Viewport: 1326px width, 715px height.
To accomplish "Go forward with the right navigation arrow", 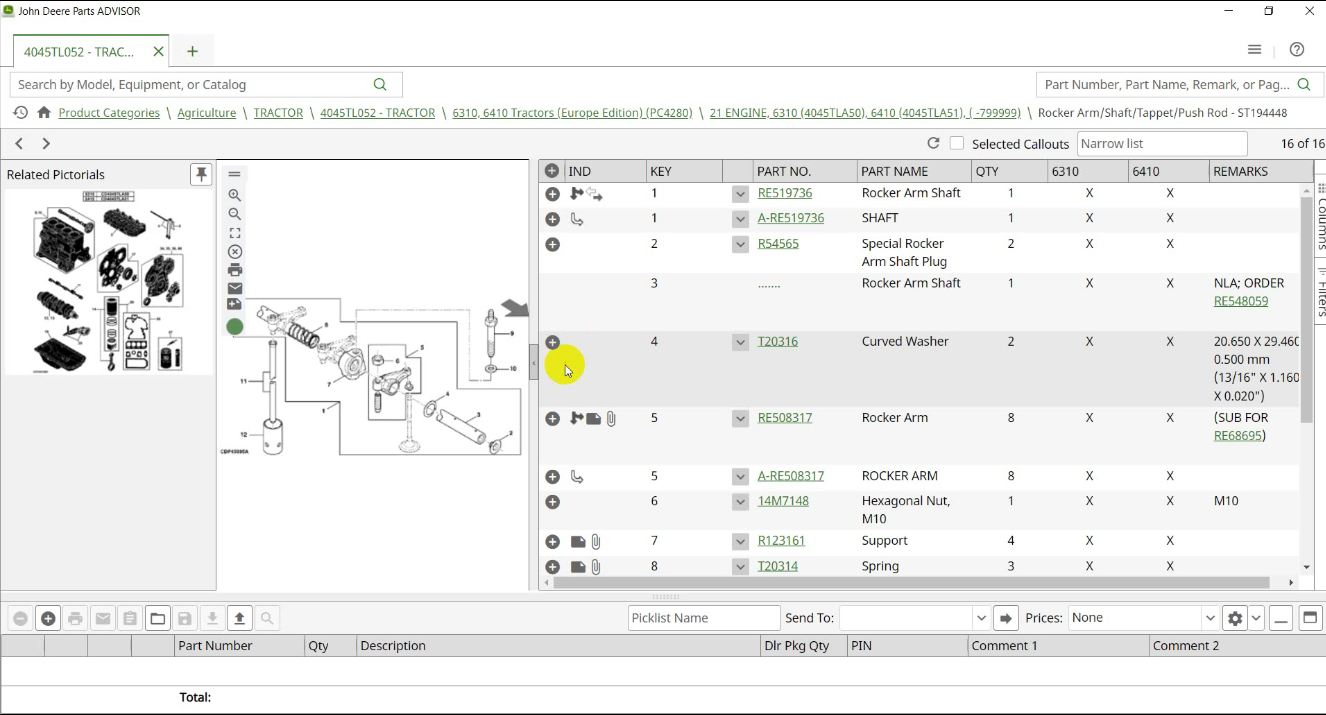I will tap(46, 144).
